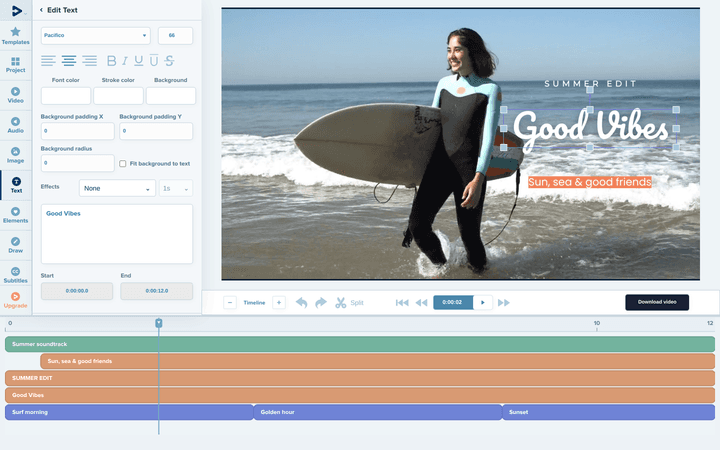Toggle overline formatting
Viewport: 720px width, 450px height.
click(x=154, y=61)
